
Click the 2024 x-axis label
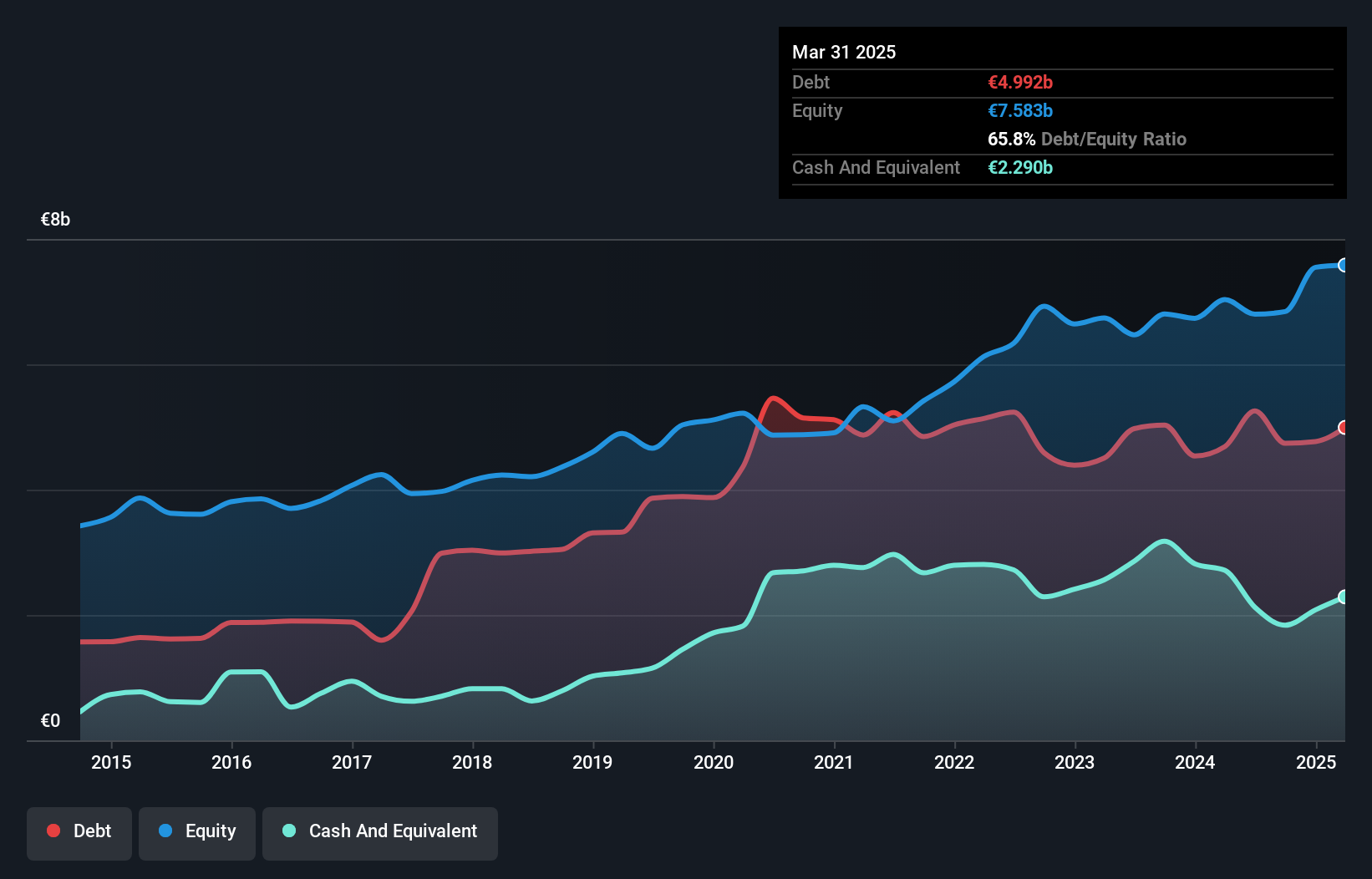click(x=1195, y=762)
